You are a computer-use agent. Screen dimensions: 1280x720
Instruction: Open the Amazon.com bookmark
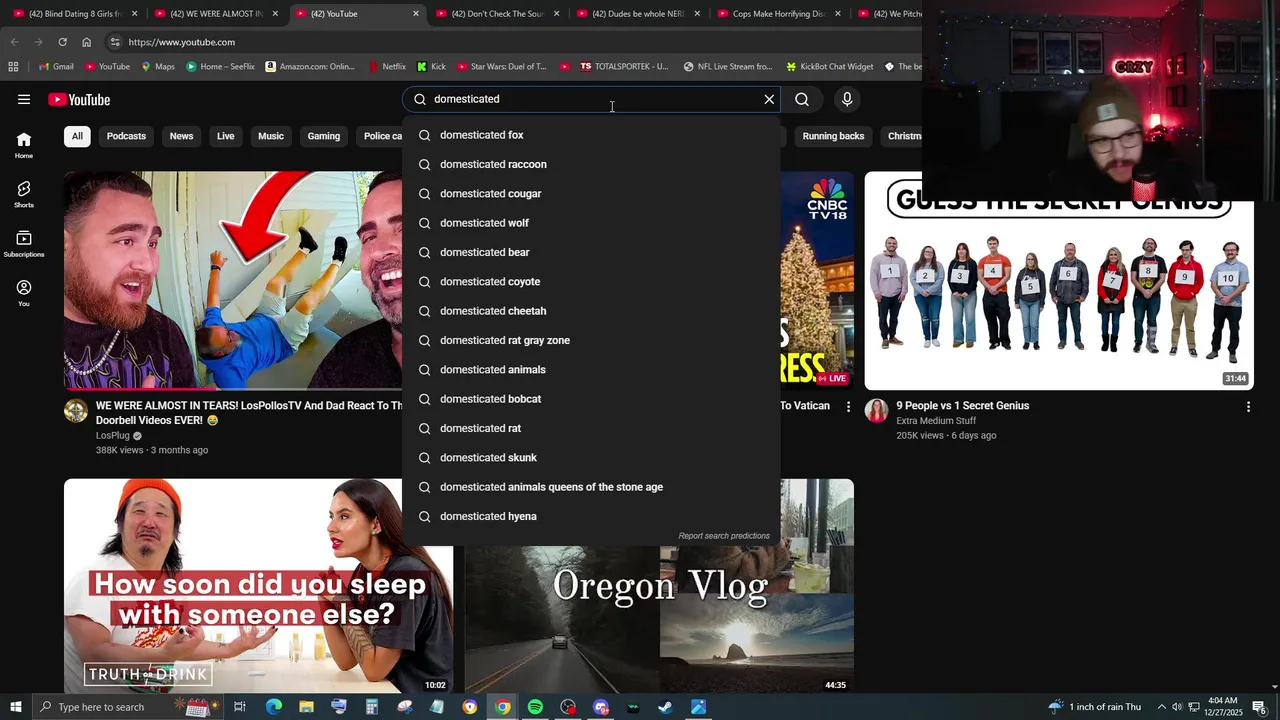click(x=310, y=67)
